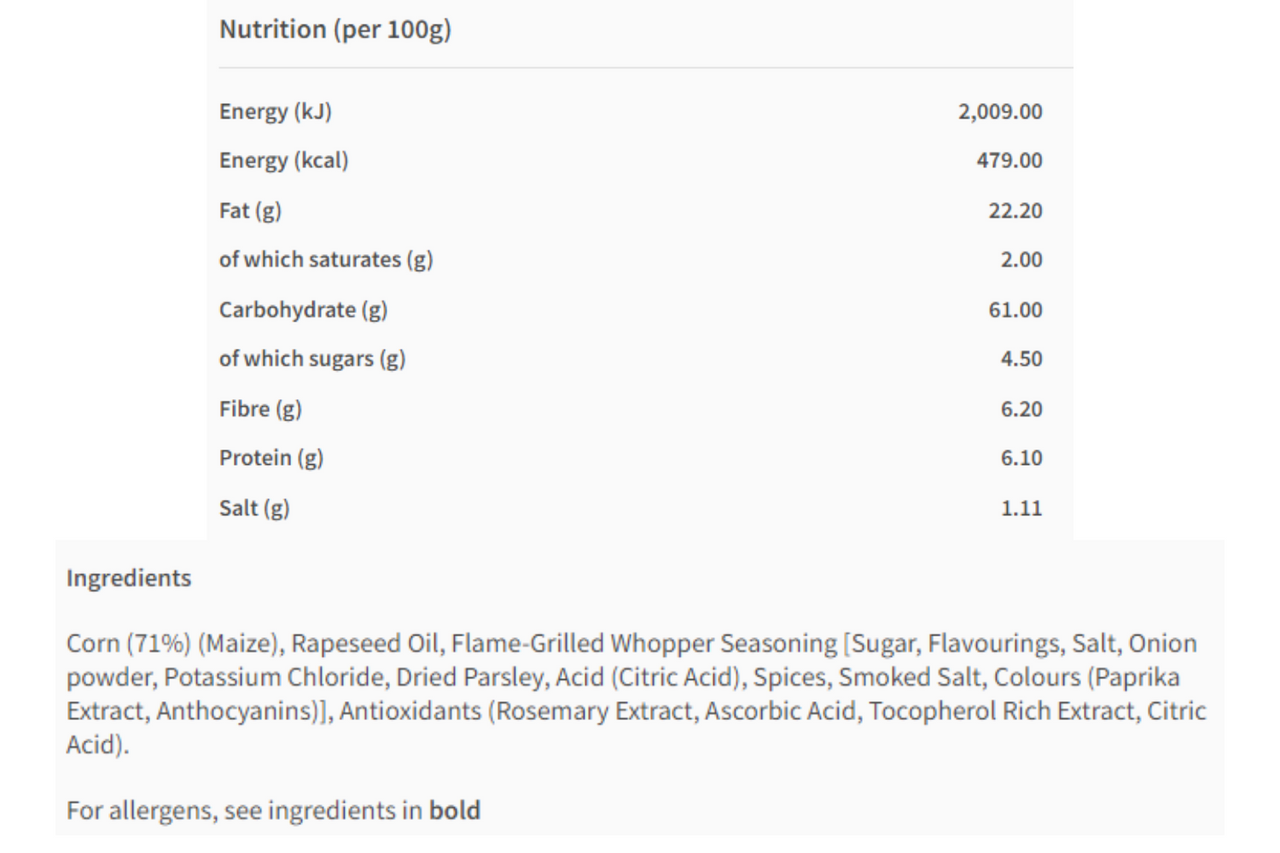Click the Carbohydrate (g) label
The image size is (1280, 853).
(x=303, y=310)
